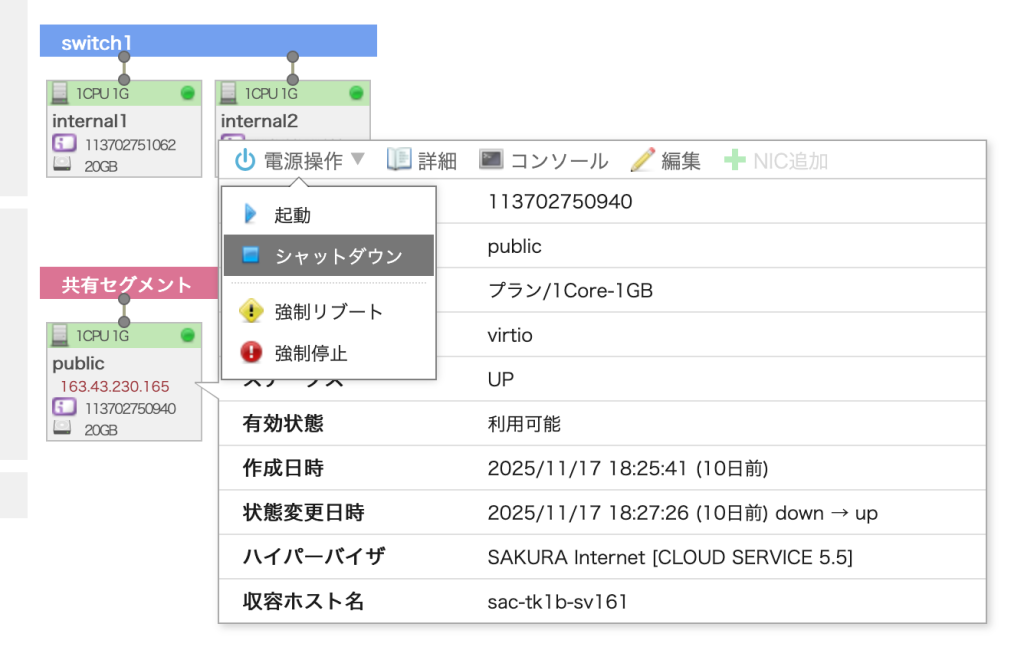The image size is (1024, 670).
Task: Click the server icon on internal2 header
Action: point(229,93)
